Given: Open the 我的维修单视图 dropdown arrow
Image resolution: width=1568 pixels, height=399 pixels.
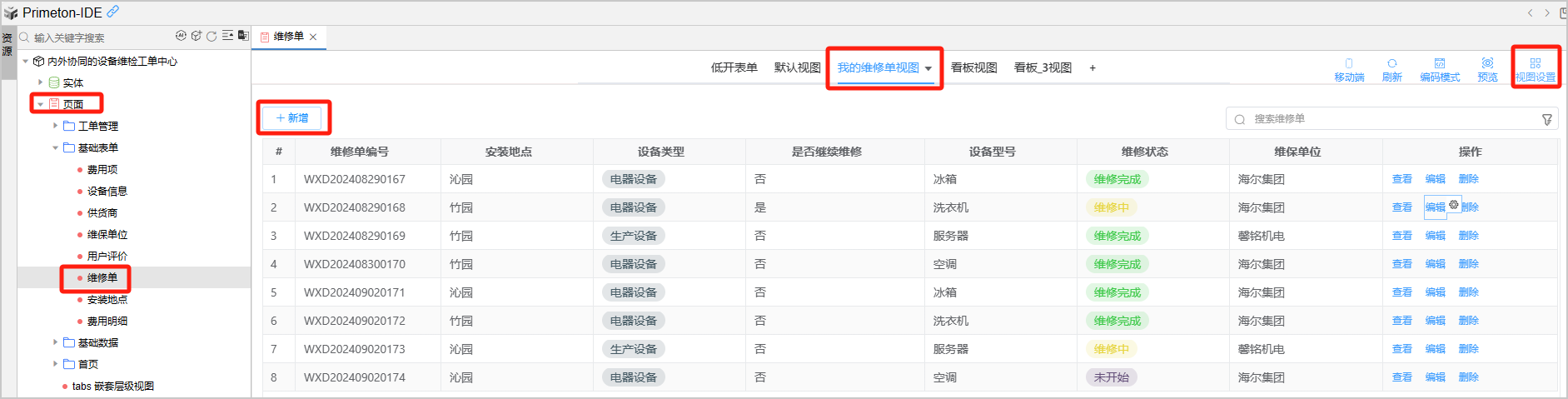Looking at the screenshot, I should (x=928, y=68).
